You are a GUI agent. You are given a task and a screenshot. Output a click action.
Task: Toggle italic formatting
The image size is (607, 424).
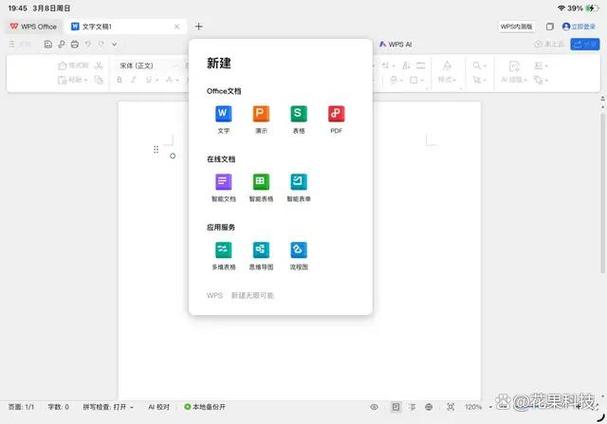pyautogui.click(x=133, y=80)
